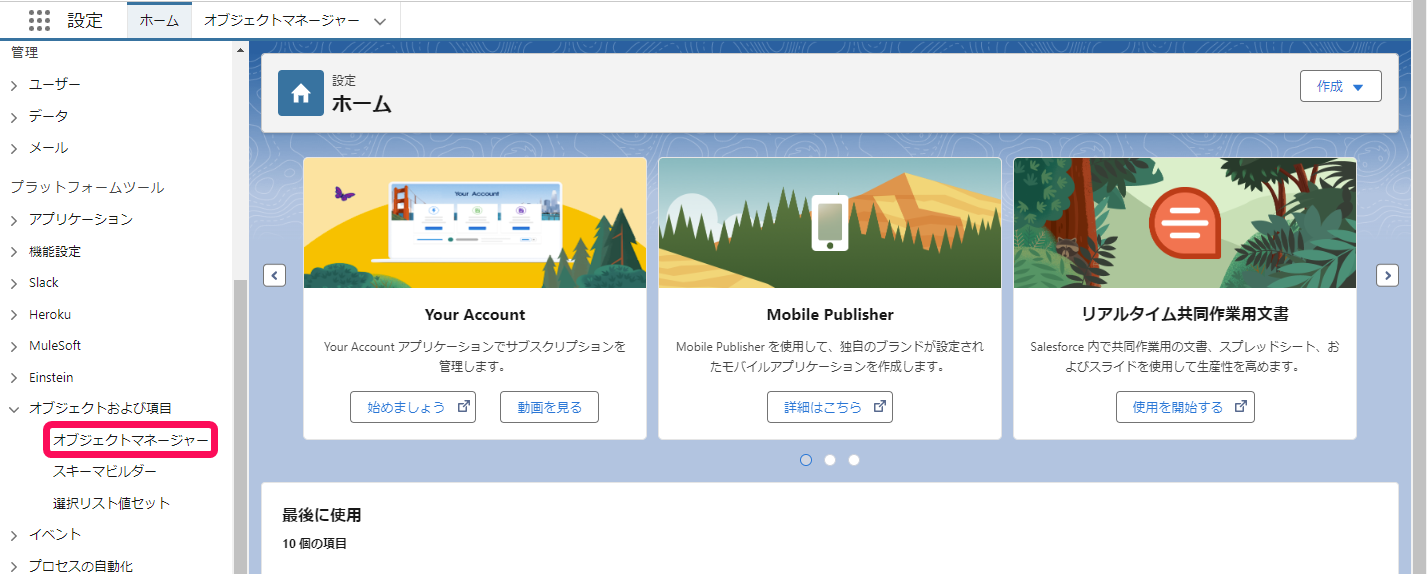Switch to the オブジェクトマネージャー tab
1427x574 pixels.
point(280,20)
